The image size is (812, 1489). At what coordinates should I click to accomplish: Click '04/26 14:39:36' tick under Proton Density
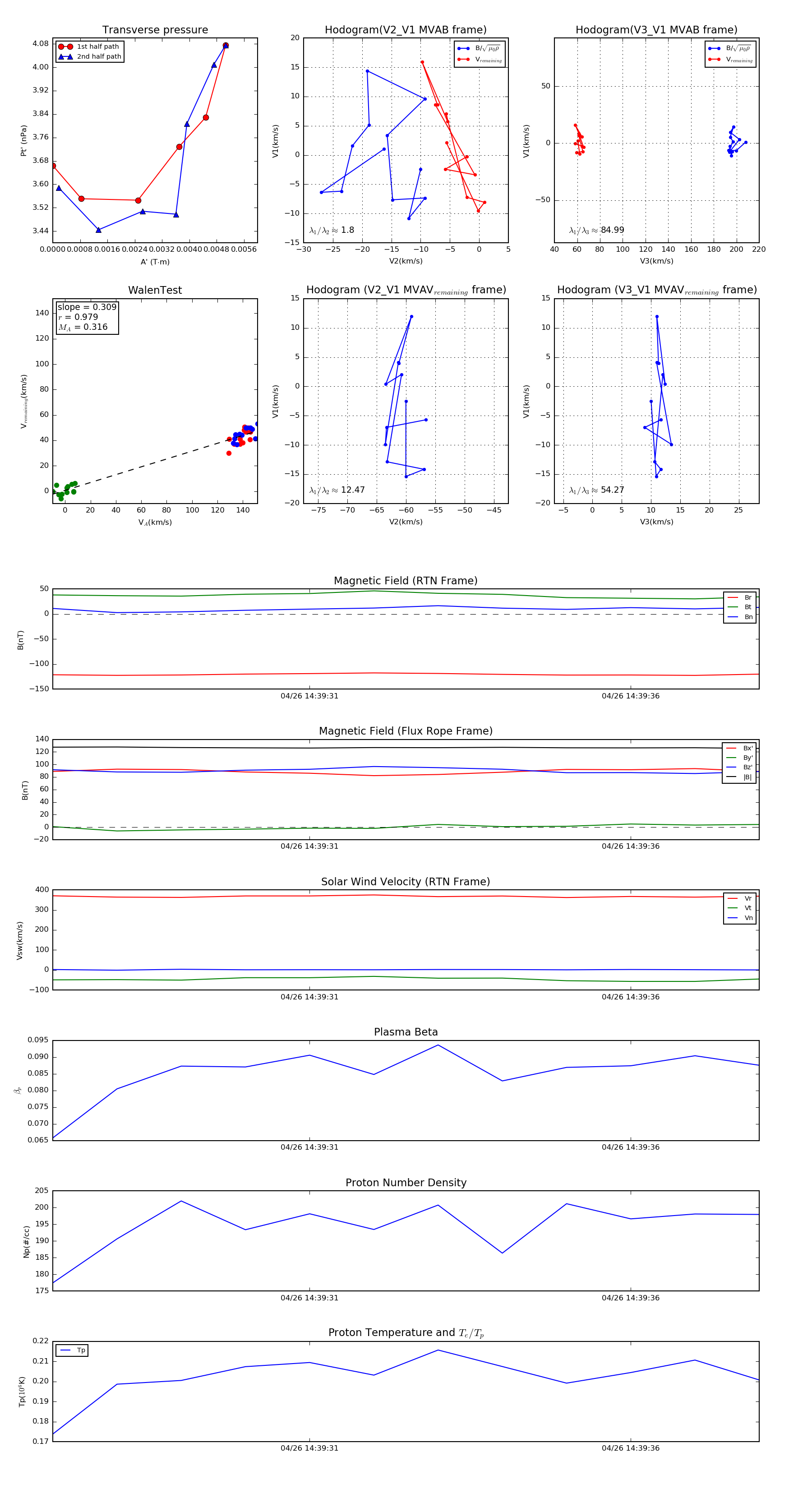631,1298
